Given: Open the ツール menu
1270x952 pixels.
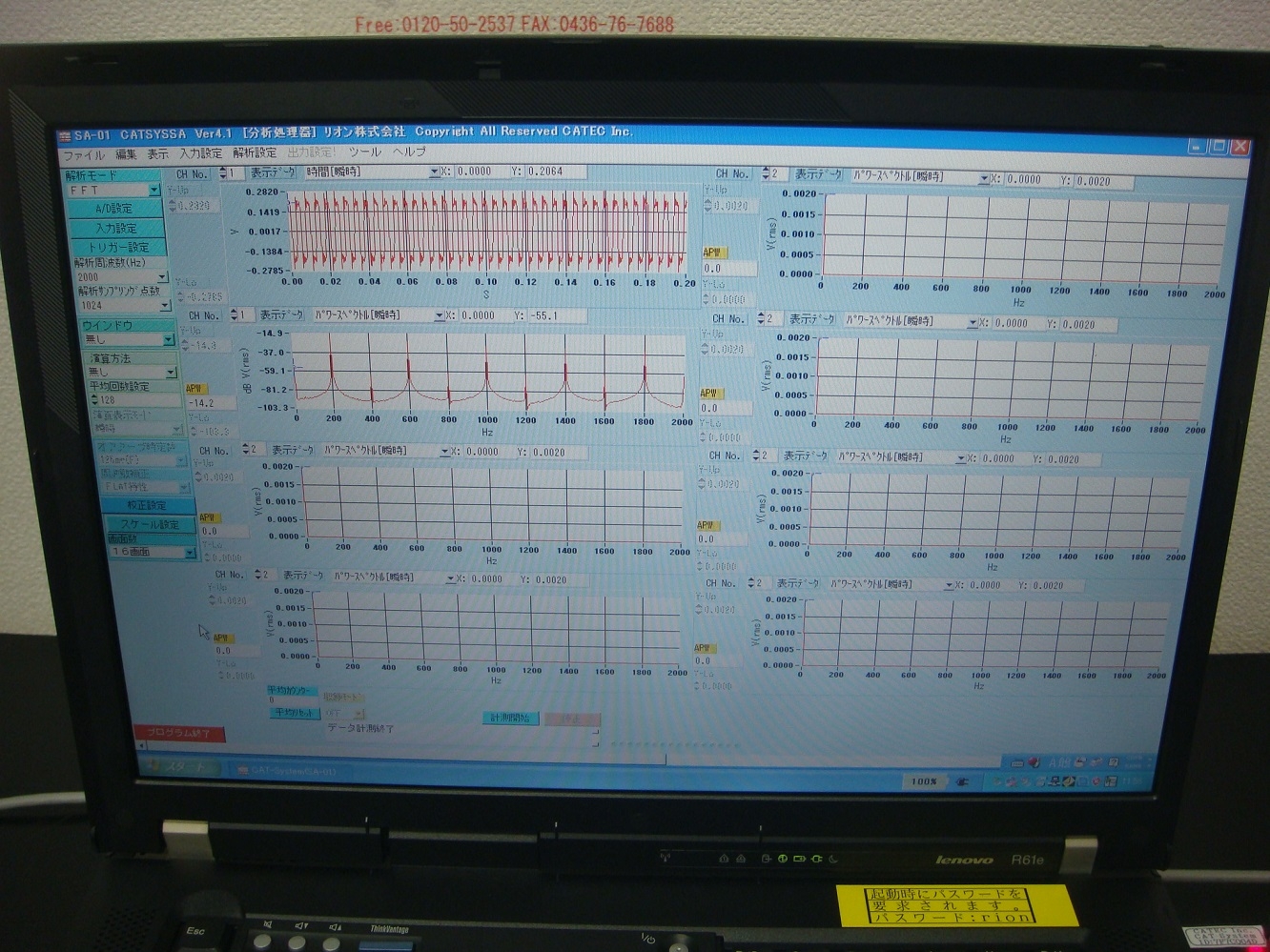Looking at the screenshot, I should (364, 152).
